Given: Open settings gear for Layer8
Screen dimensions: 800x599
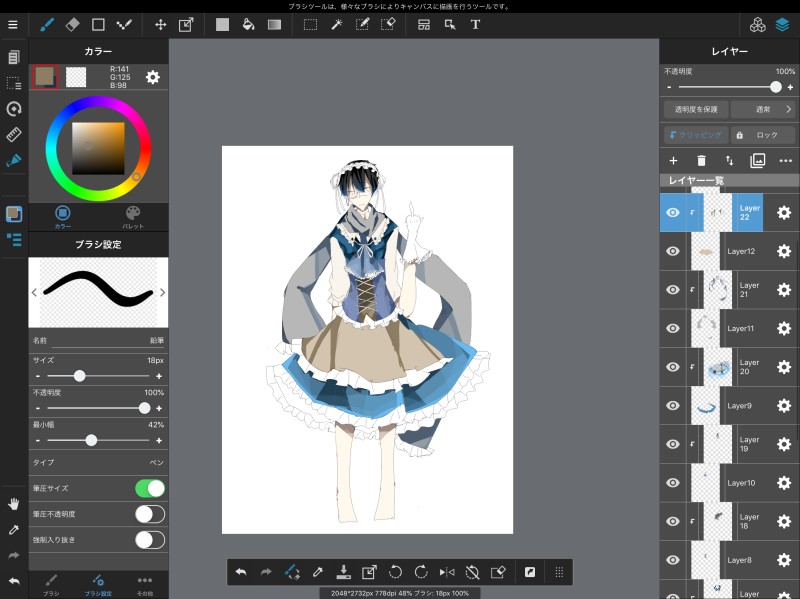Looking at the screenshot, I should point(784,560).
